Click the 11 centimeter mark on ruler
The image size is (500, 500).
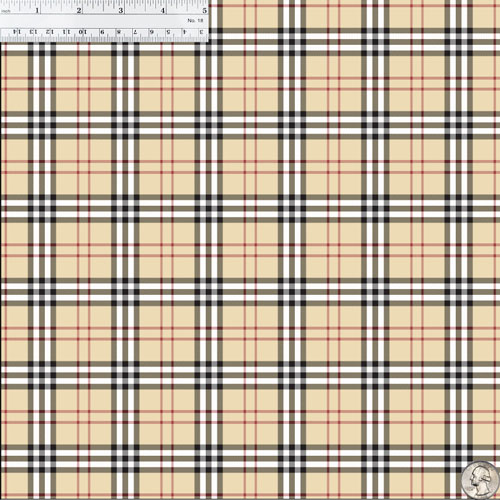pyautogui.click(x=66, y=32)
